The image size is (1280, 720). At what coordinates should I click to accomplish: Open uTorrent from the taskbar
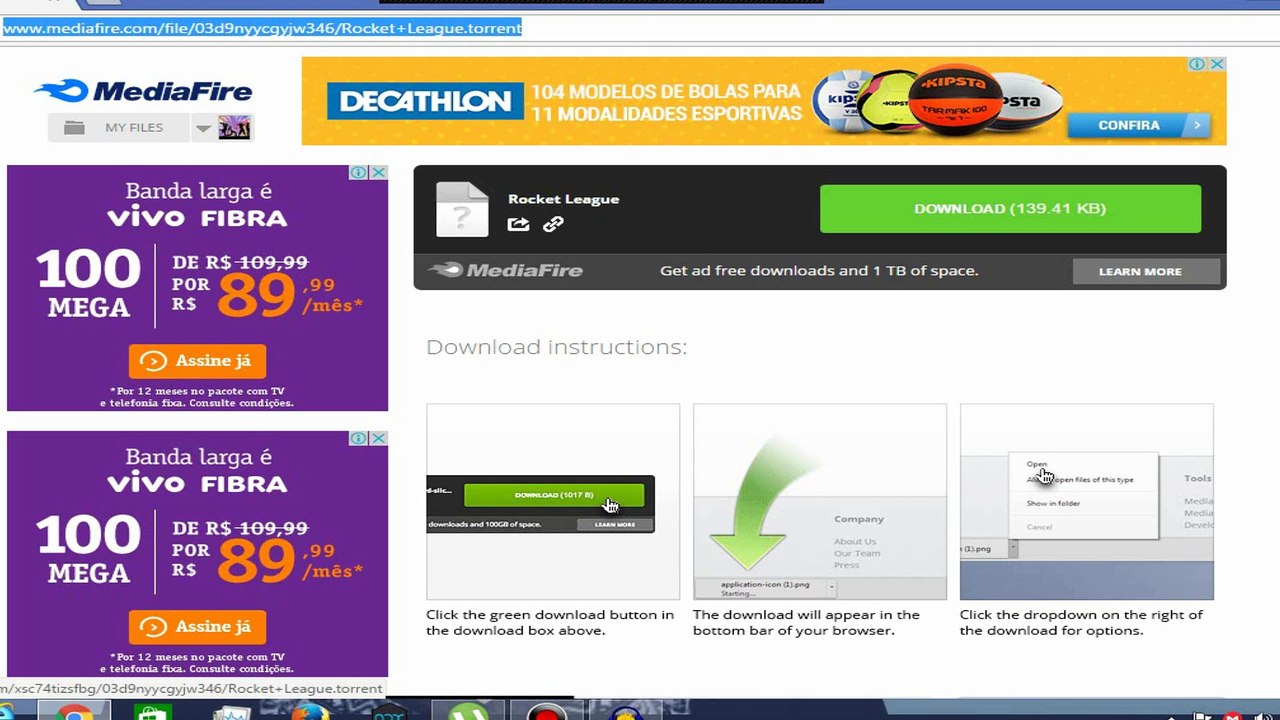click(x=468, y=711)
